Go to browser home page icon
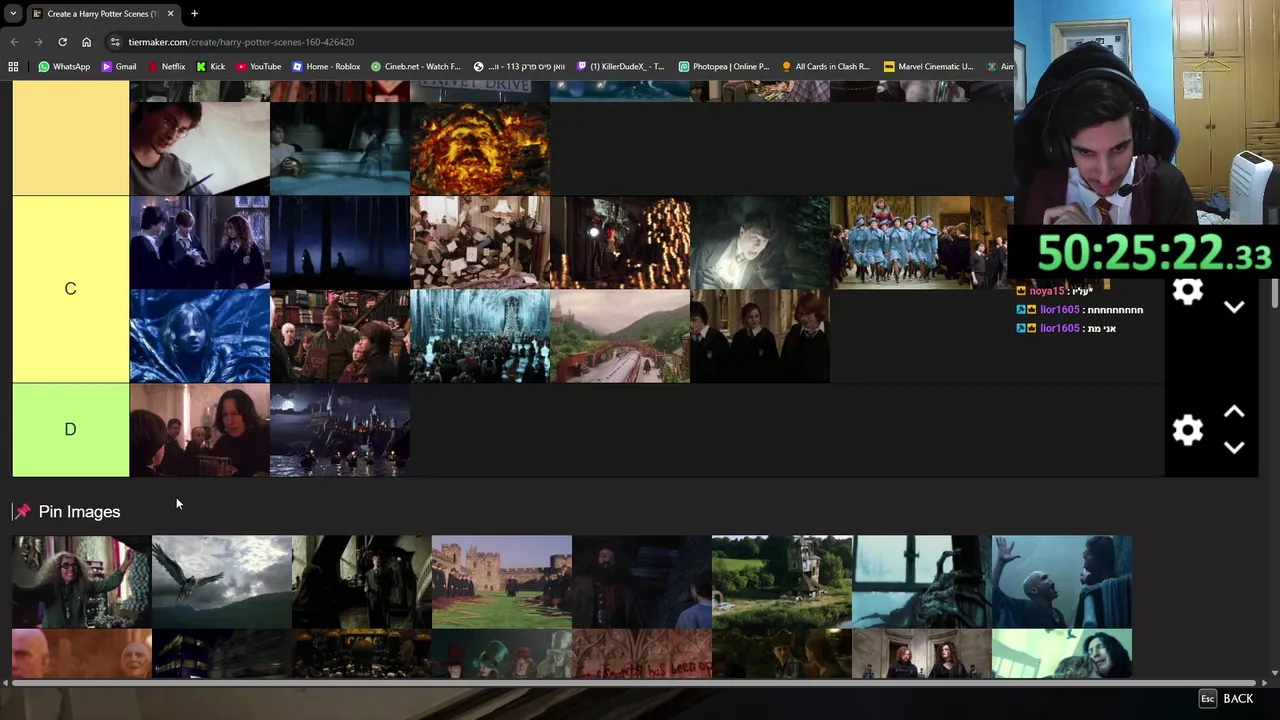Screen dimensions: 1280x720 pos(86,42)
